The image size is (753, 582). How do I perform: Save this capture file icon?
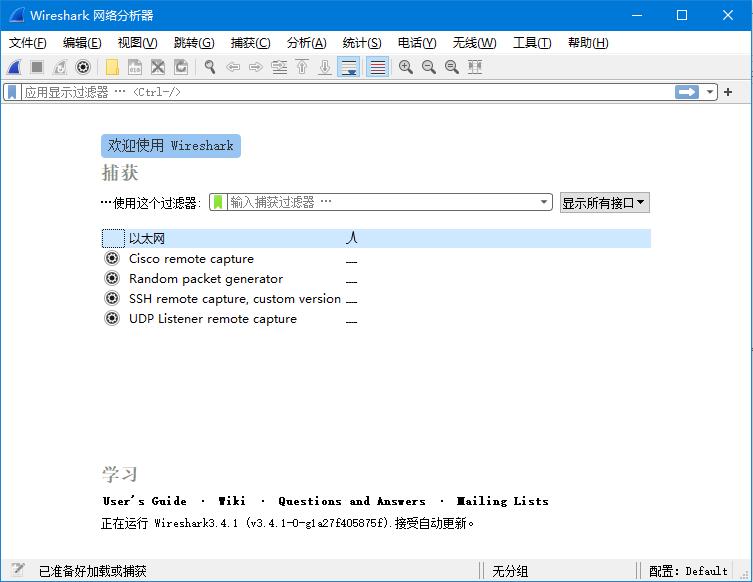(135, 67)
